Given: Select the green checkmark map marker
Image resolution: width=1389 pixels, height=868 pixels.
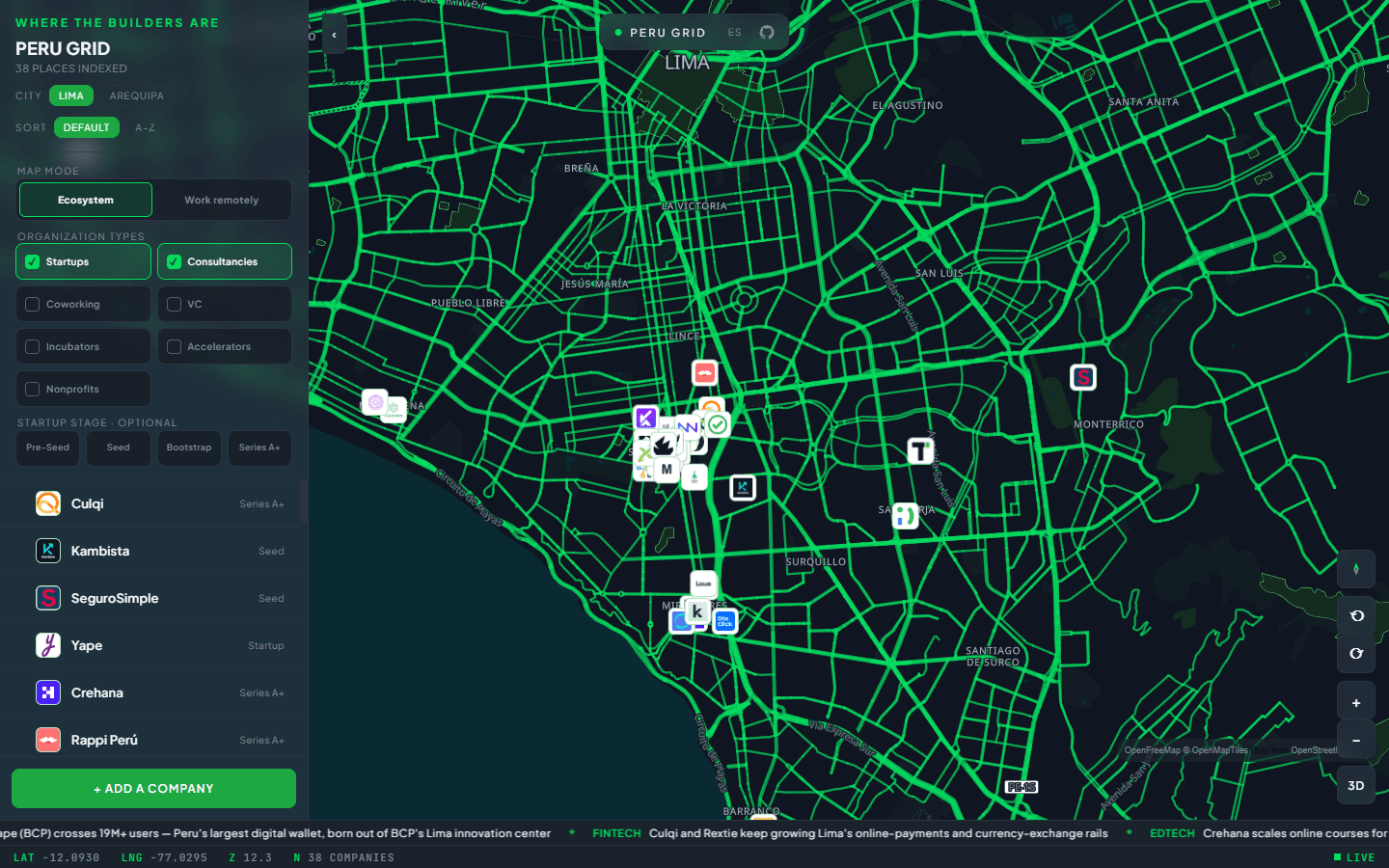Looking at the screenshot, I should [718, 424].
